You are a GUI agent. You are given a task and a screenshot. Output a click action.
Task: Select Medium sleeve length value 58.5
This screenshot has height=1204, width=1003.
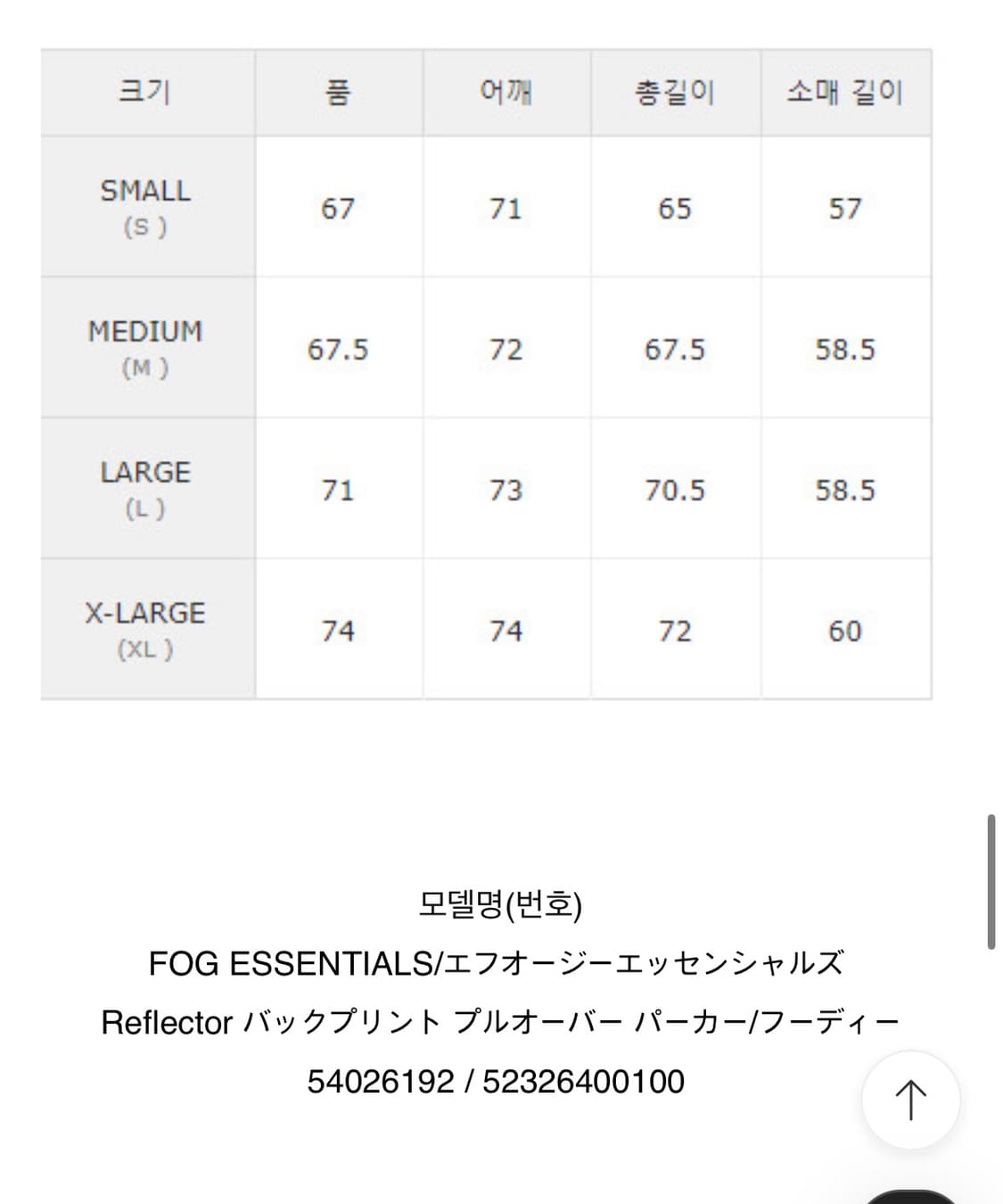pyautogui.click(x=844, y=350)
